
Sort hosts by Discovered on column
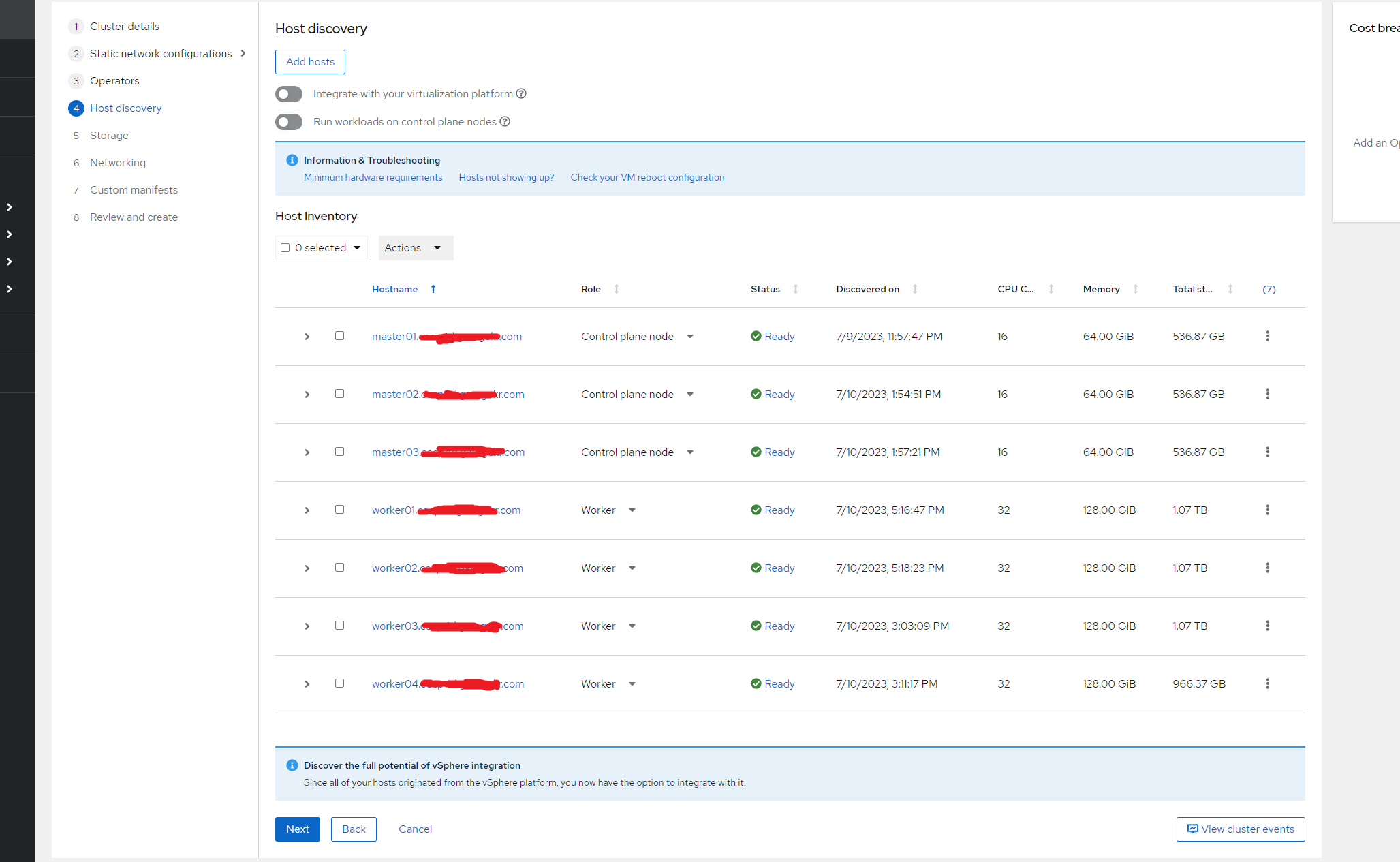coord(914,289)
